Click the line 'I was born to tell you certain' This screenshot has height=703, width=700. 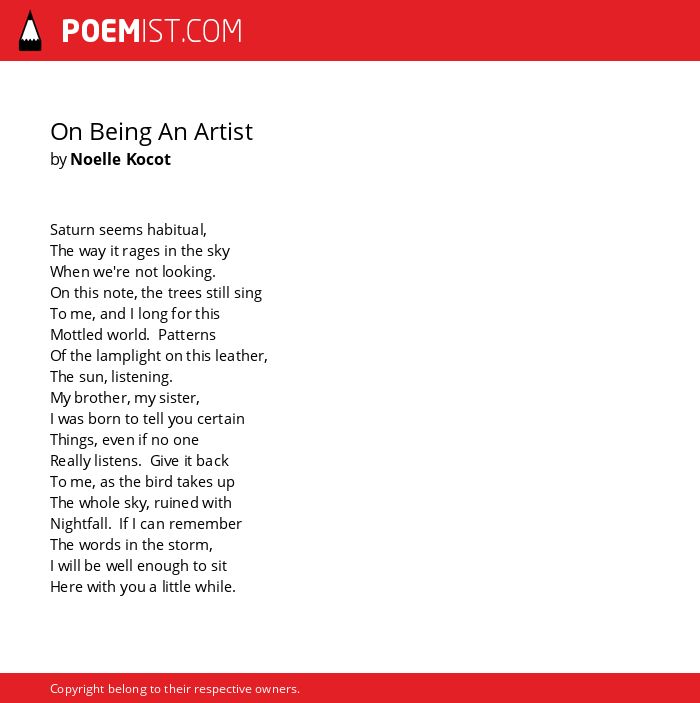tap(148, 419)
